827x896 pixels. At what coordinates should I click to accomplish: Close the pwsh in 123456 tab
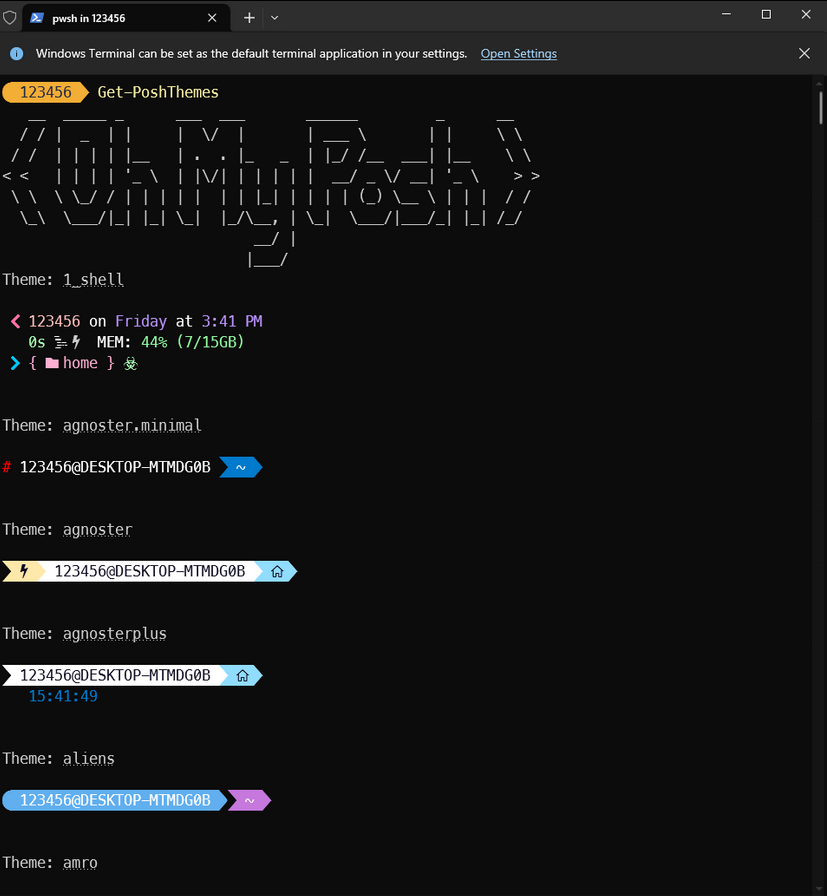click(210, 17)
